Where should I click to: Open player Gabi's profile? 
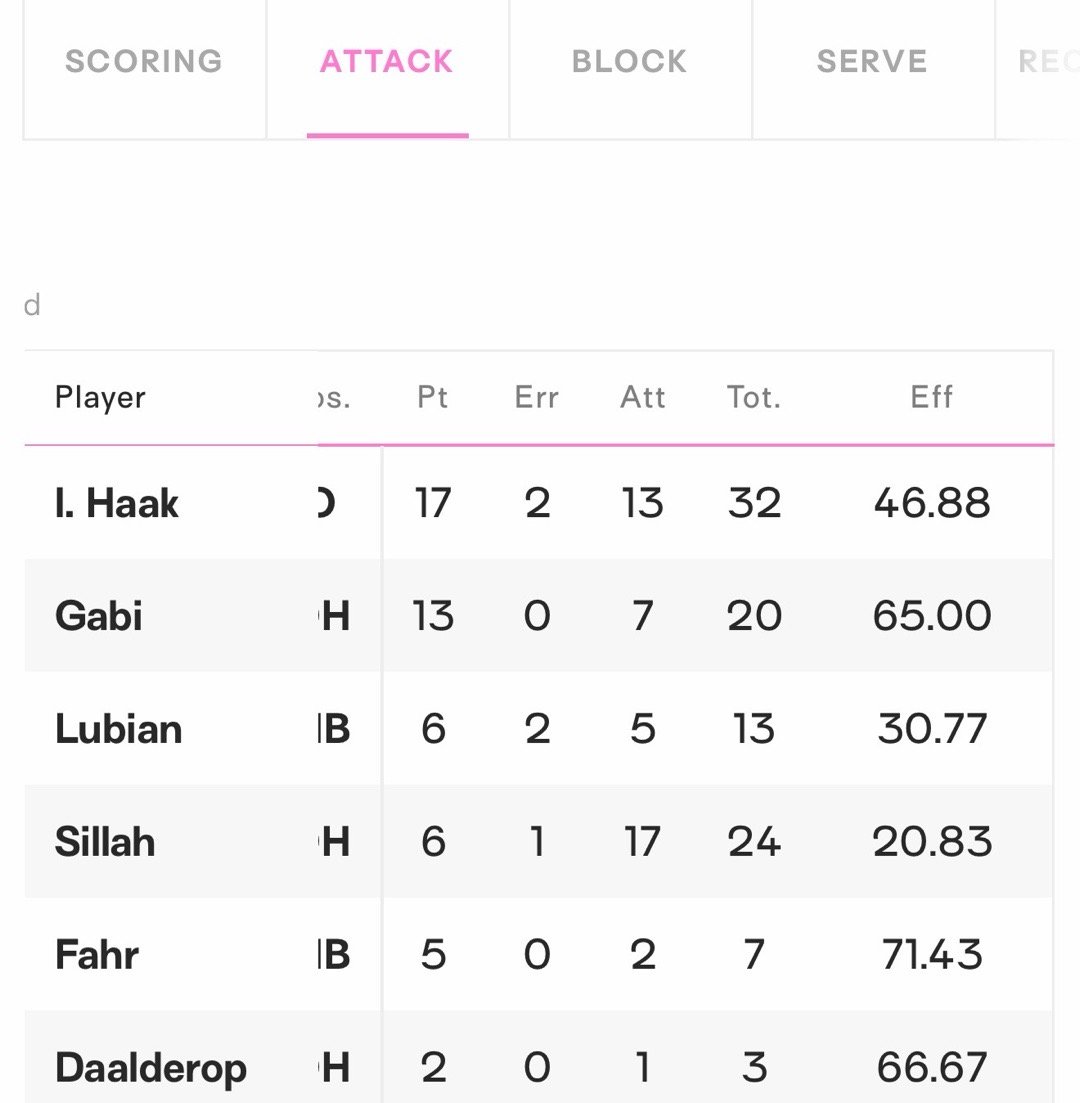(99, 616)
